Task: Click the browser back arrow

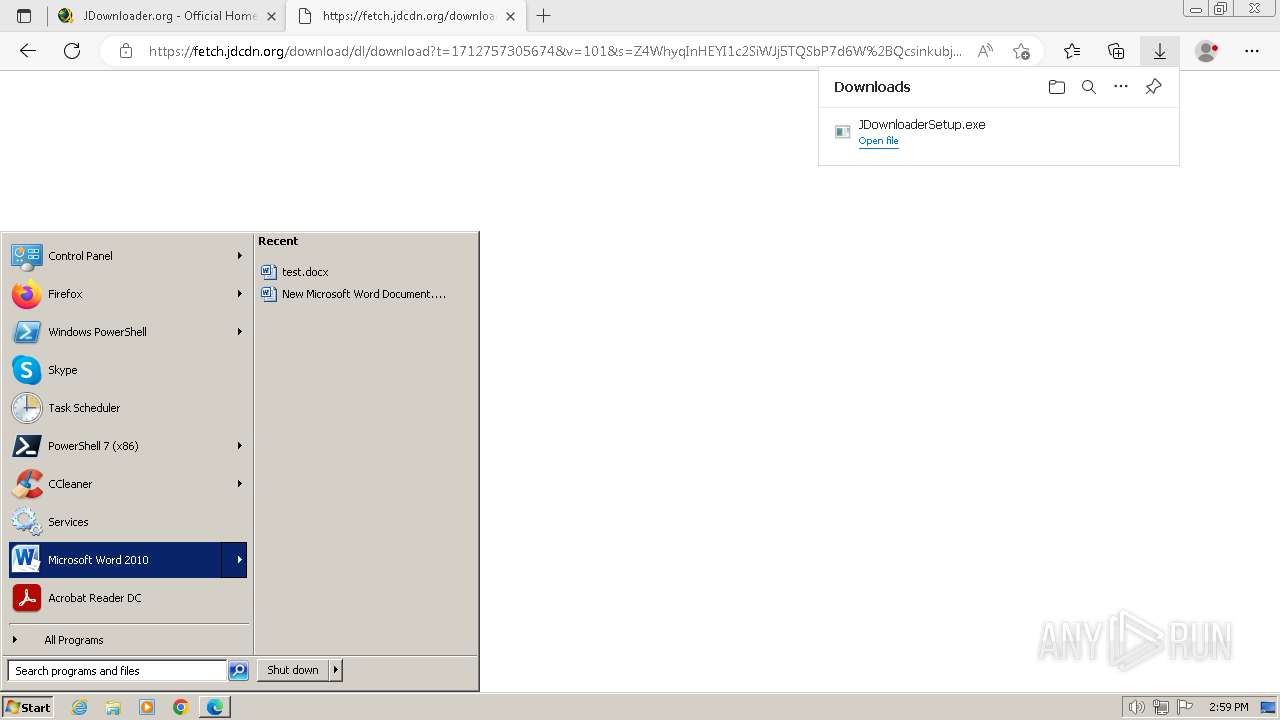Action: coord(28,51)
